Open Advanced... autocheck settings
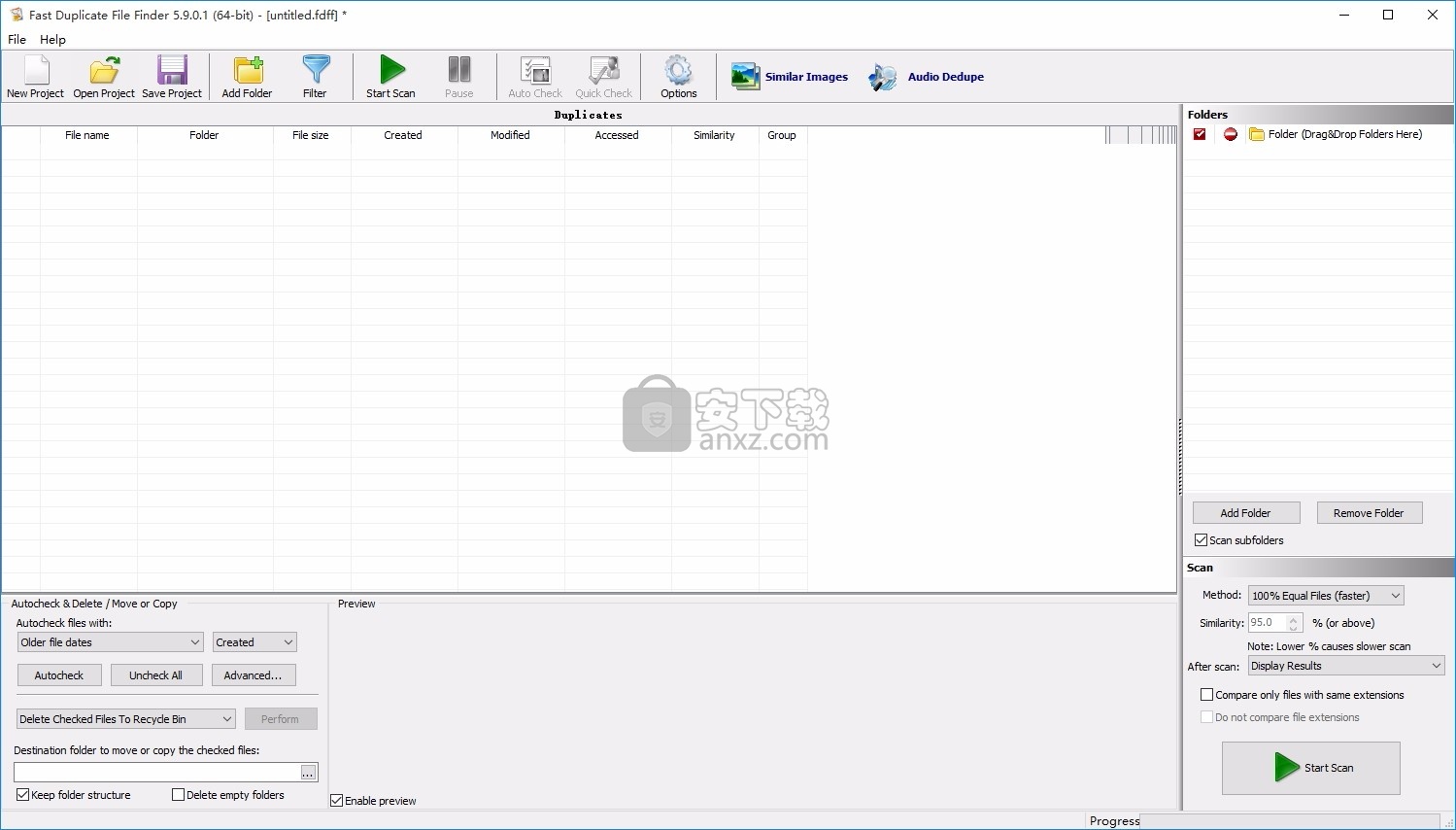The height and width of the screenshot is (830, 1456). (x=254, y=675)
